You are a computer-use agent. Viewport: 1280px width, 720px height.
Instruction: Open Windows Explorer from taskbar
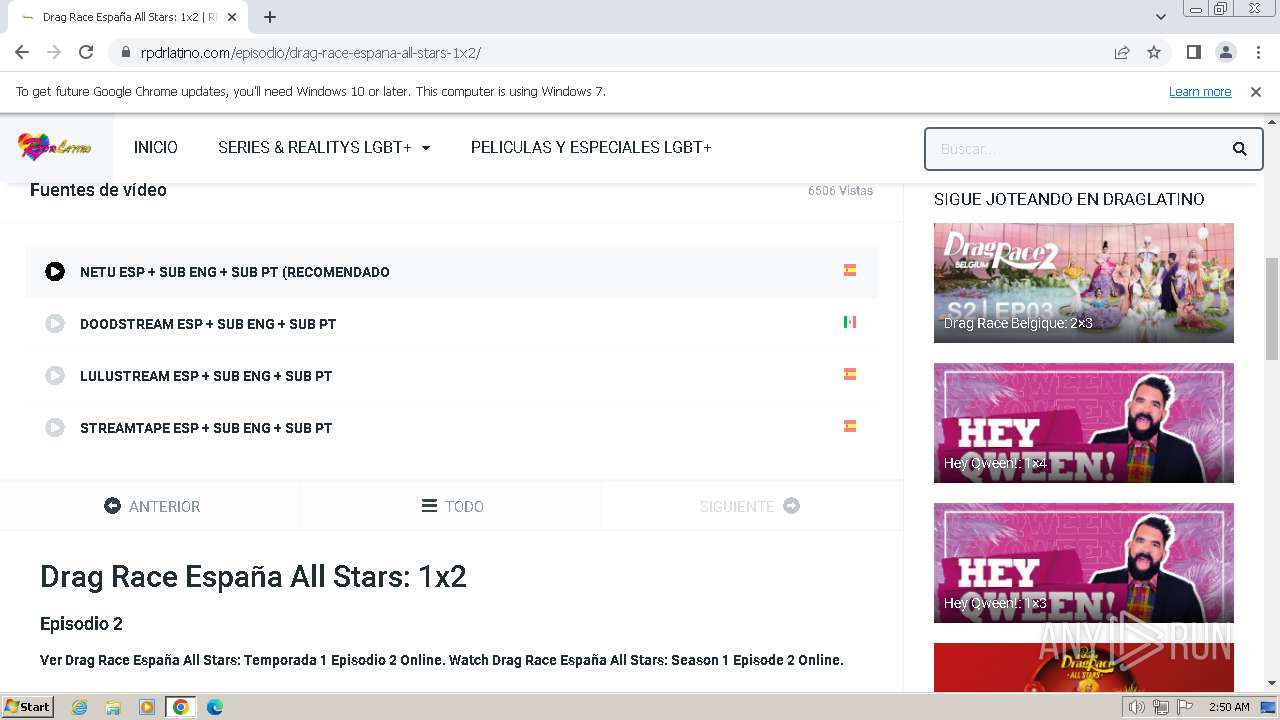(x=113, y=707)
